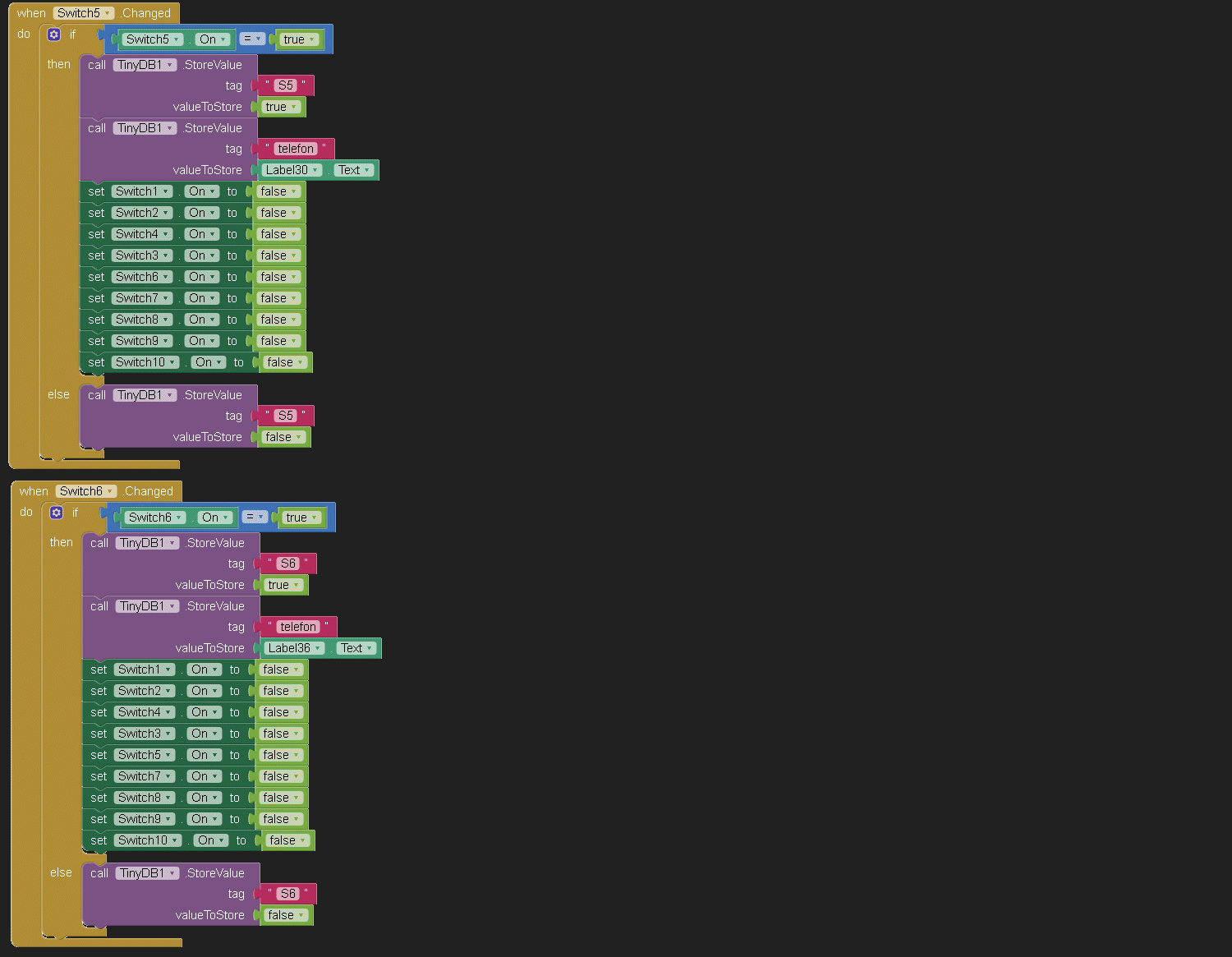This screenshot has height=957, width=1232.
Task: Toggle false value of the else branch under Switch5.Changed
Action: [283, 437]
